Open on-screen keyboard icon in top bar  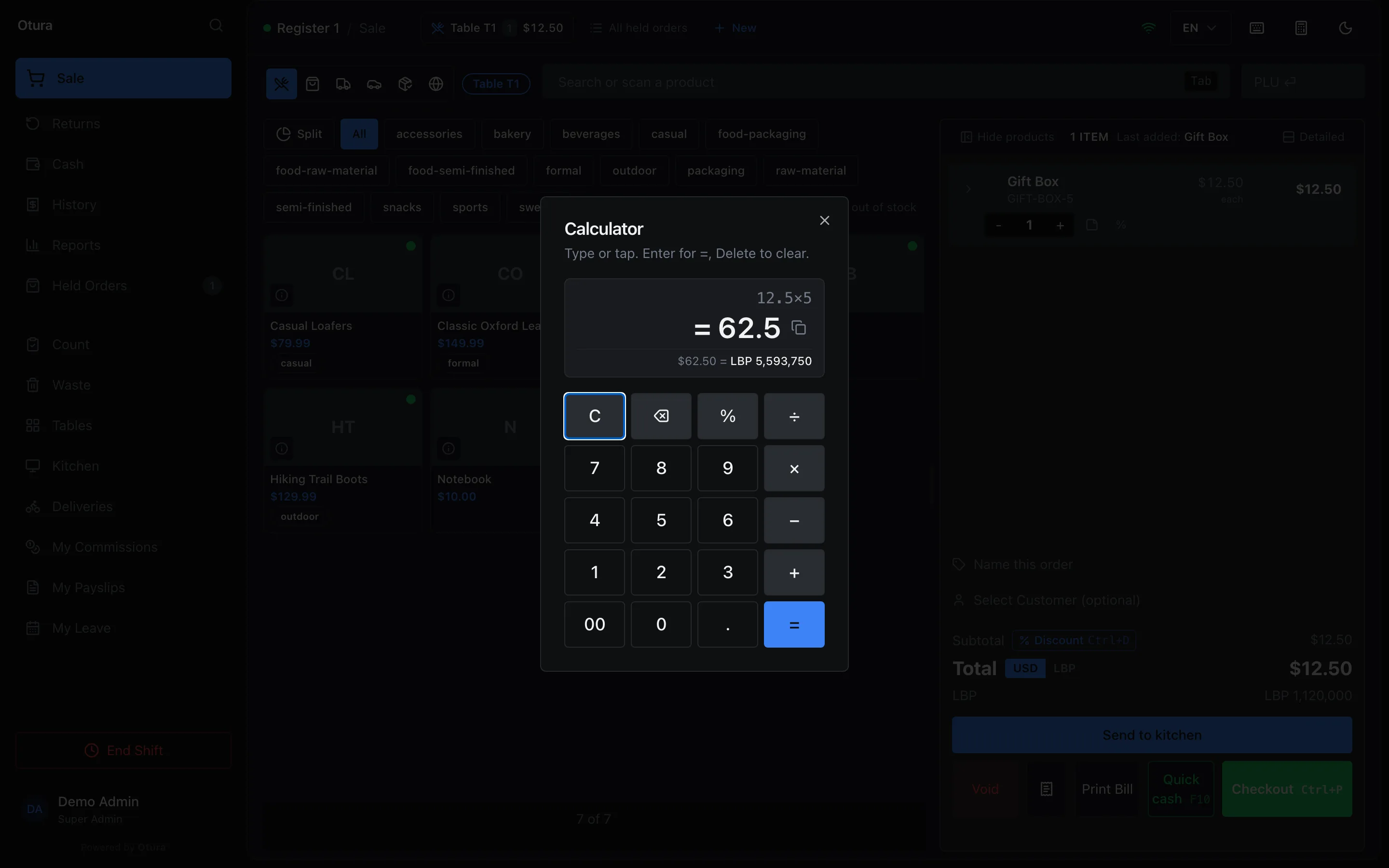1257,28
